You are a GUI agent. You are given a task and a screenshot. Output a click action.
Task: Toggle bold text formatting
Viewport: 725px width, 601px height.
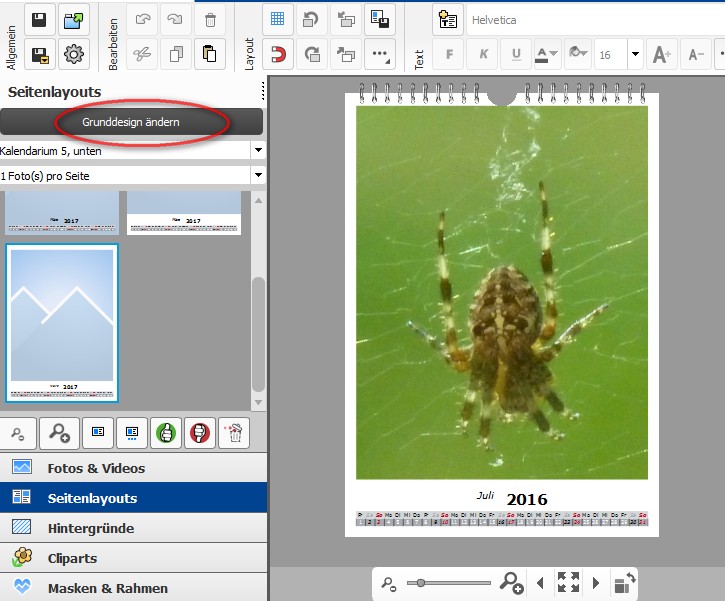tap(448, 54)
